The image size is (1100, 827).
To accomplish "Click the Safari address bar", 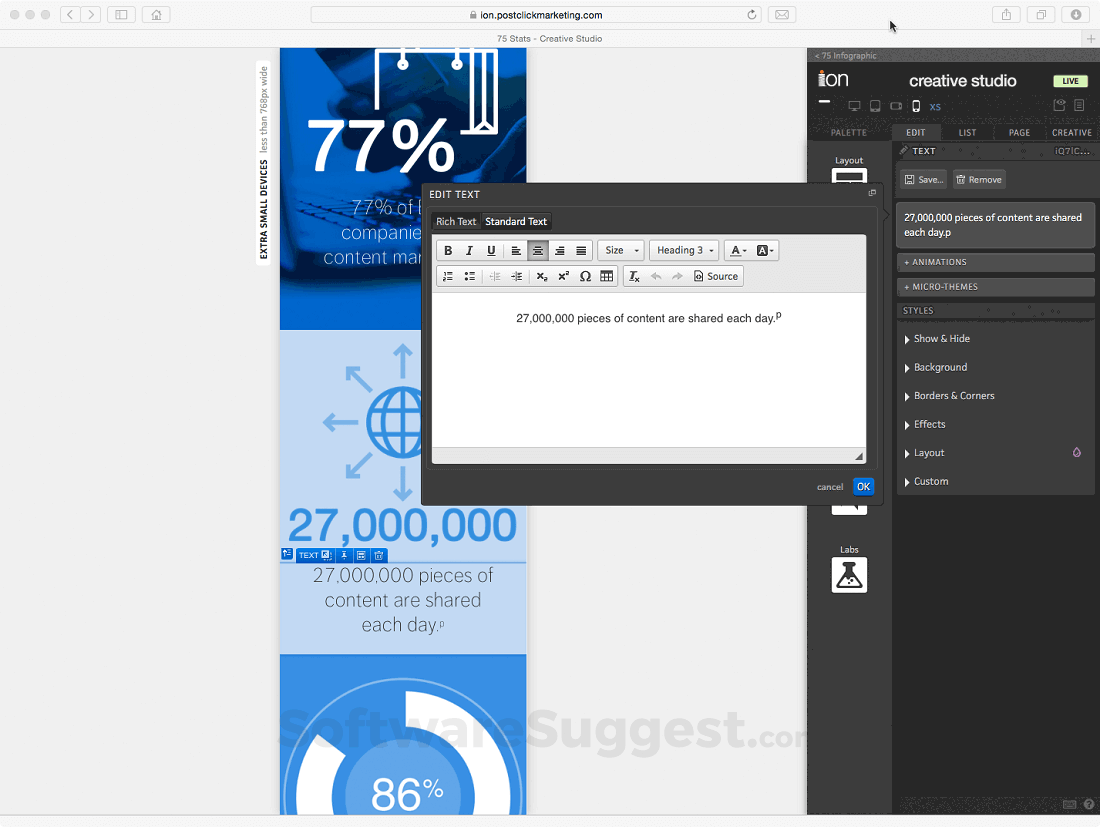I will (x=535, y=15).
